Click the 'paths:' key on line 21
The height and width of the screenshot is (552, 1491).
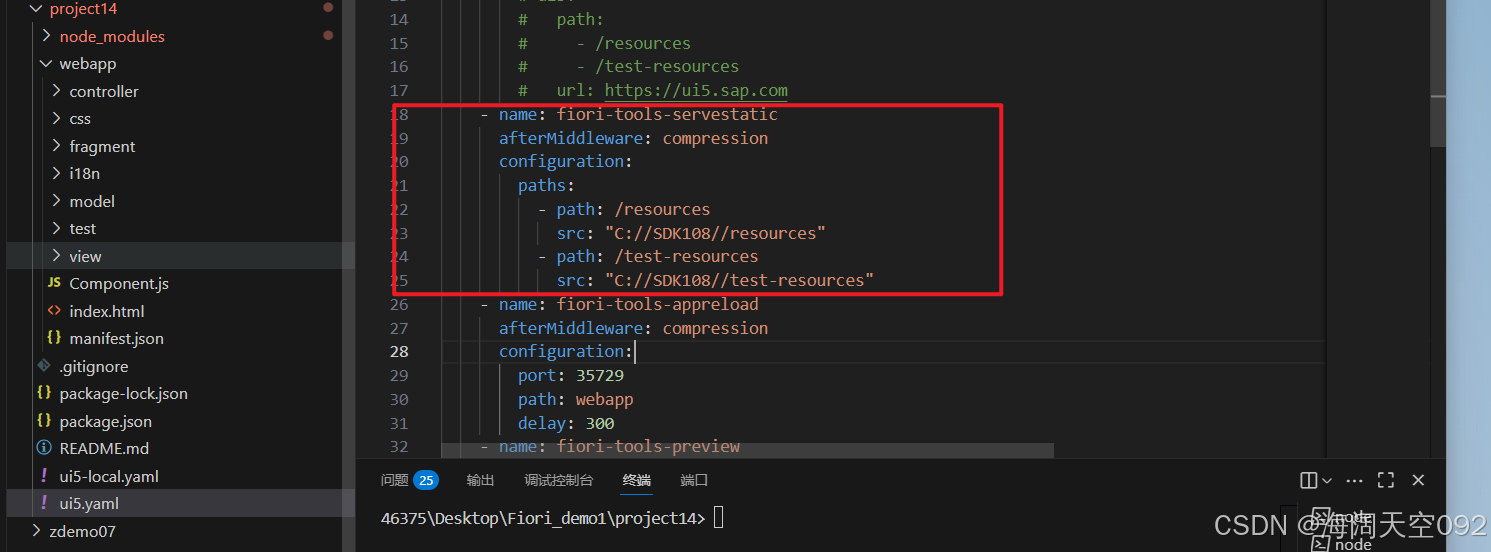coord(547,185)
